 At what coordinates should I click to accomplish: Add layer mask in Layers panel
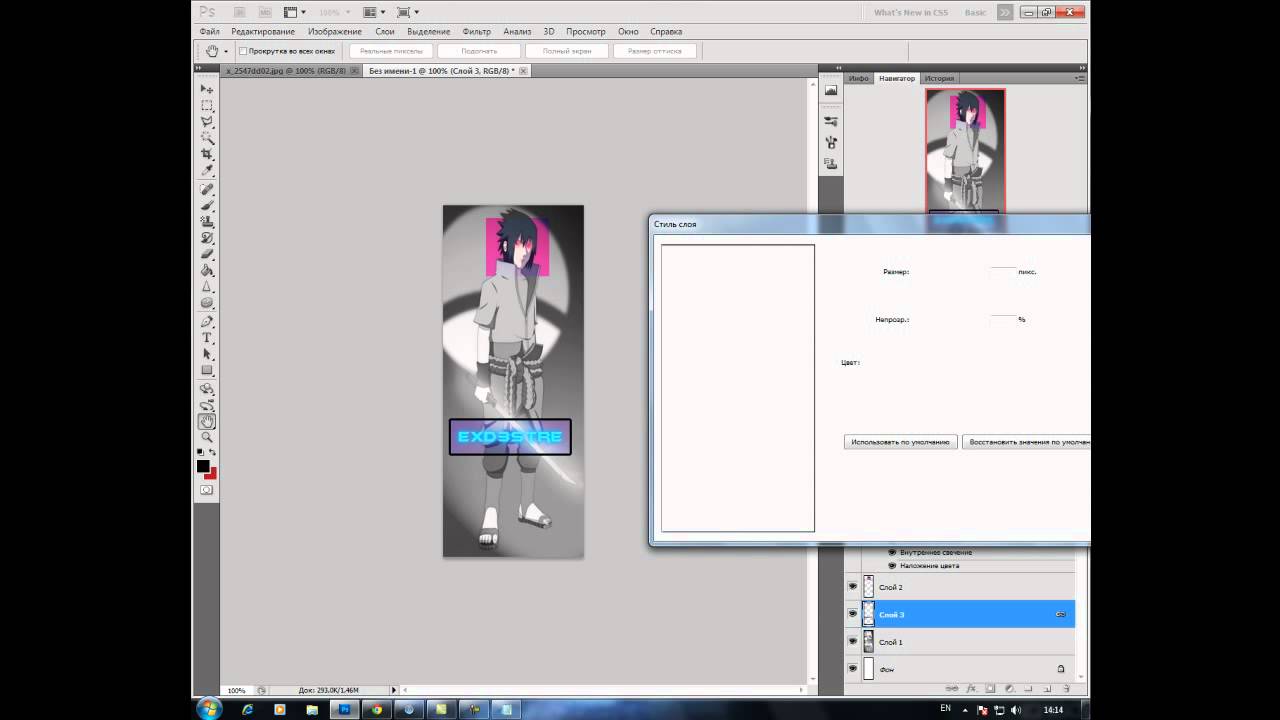tap(990, 688)
